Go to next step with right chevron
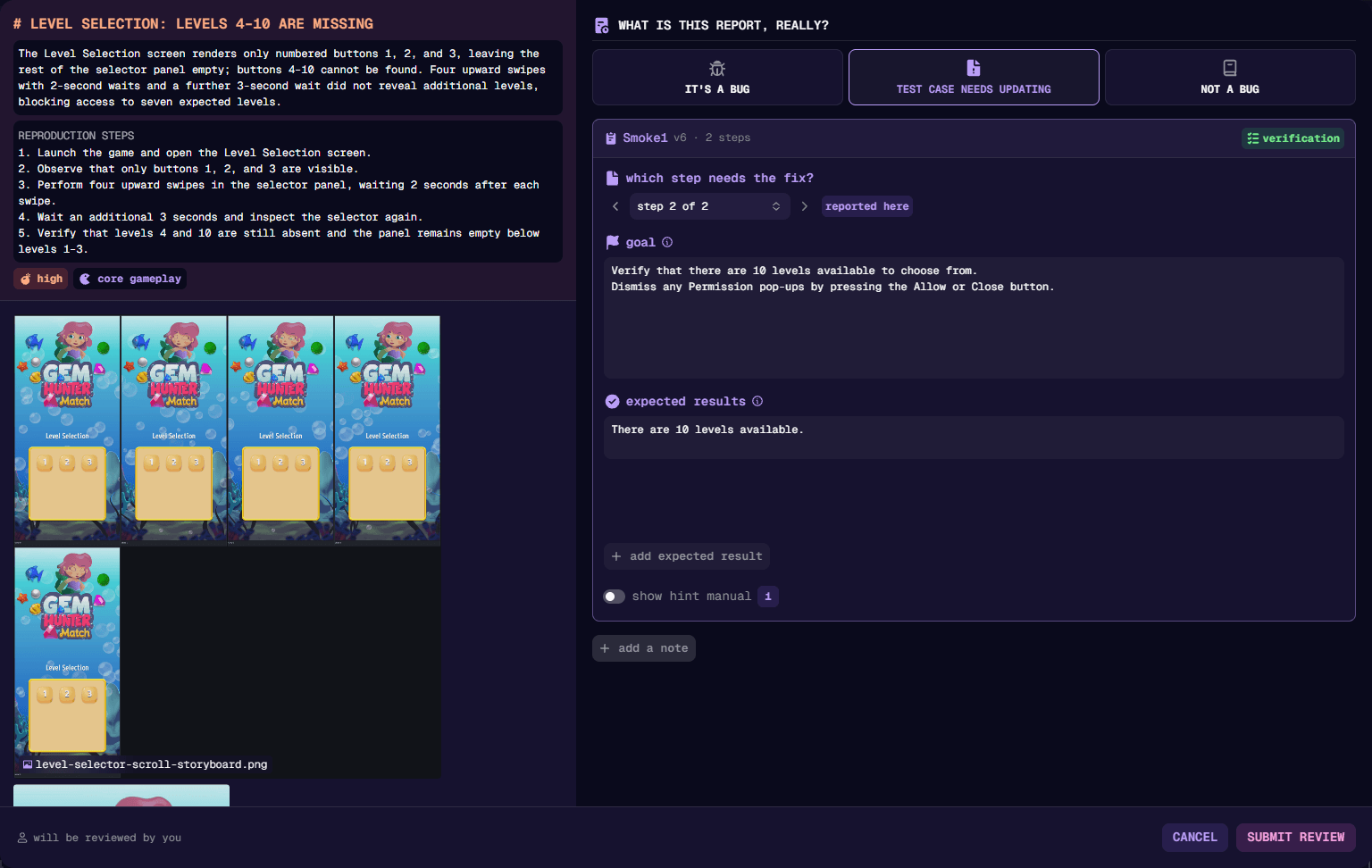This screenshot has width=1372, height=868. coord(805,206)
